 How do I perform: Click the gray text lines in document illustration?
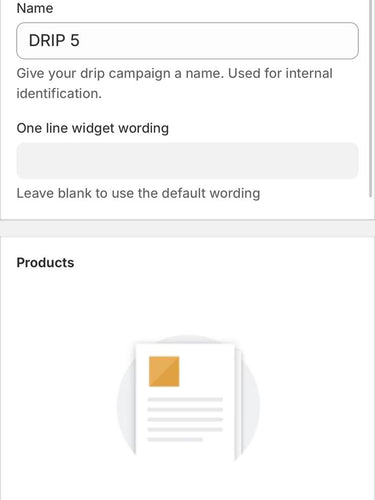pos(185,419)
